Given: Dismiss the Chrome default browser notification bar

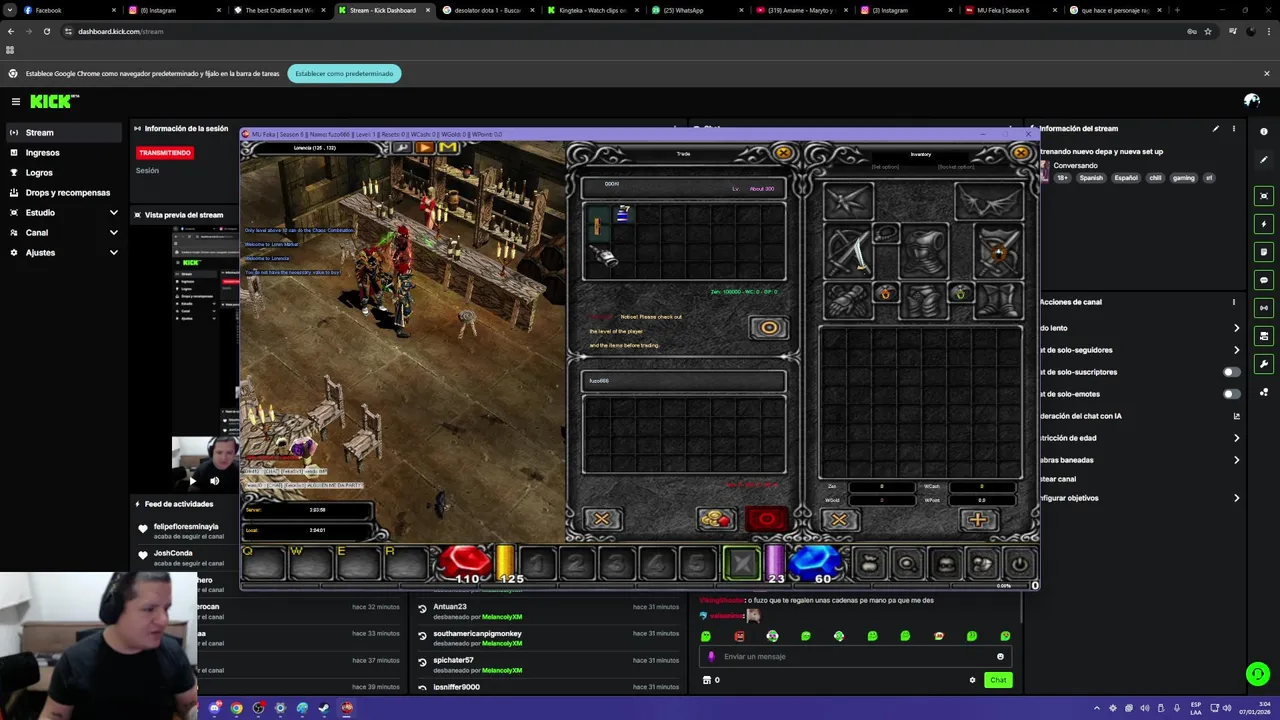Looking at the screenshot, I should 1266,73.
